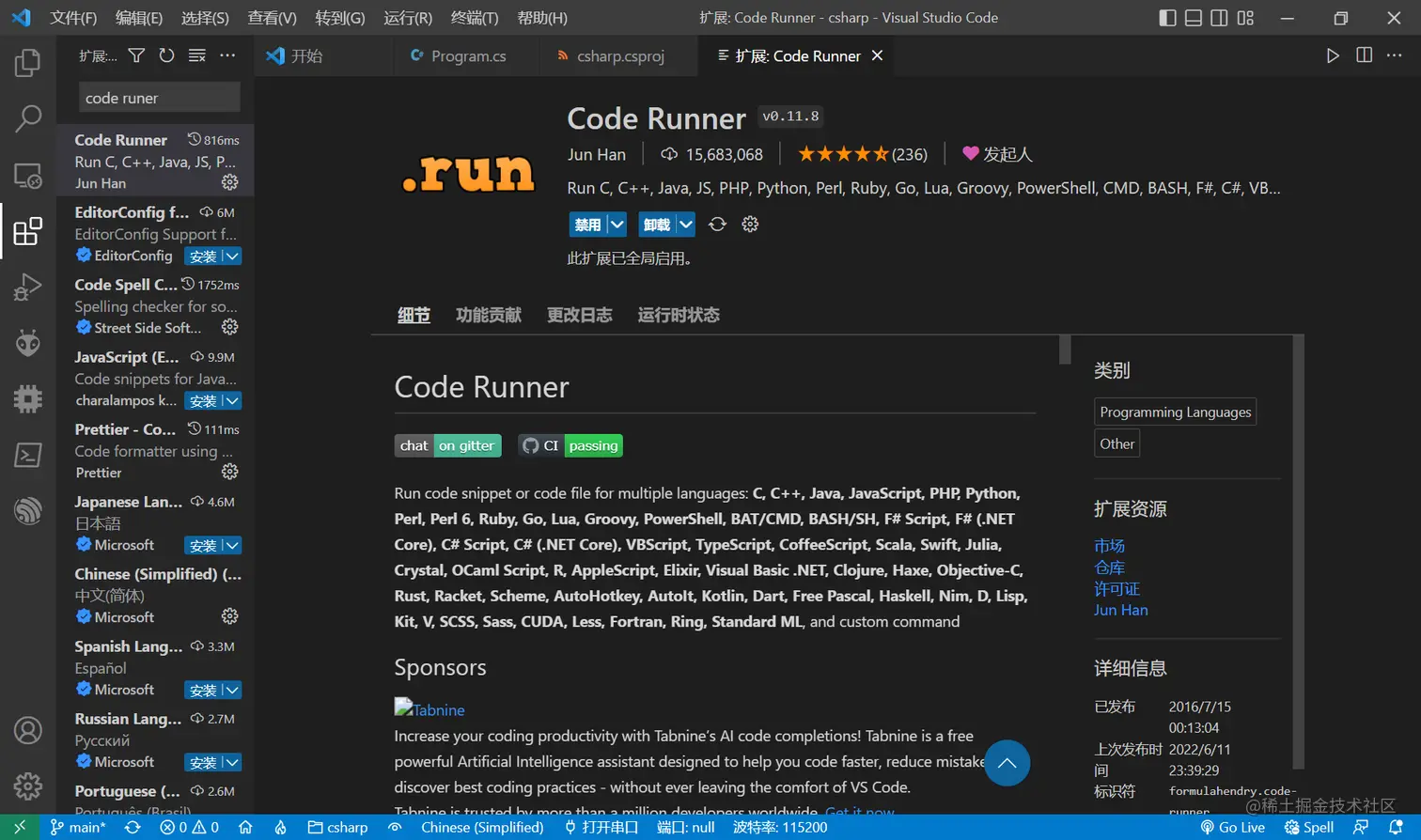1421x840 pixels.
Task: Toggle the primary side bar layout
Action: click(1167, 18)
